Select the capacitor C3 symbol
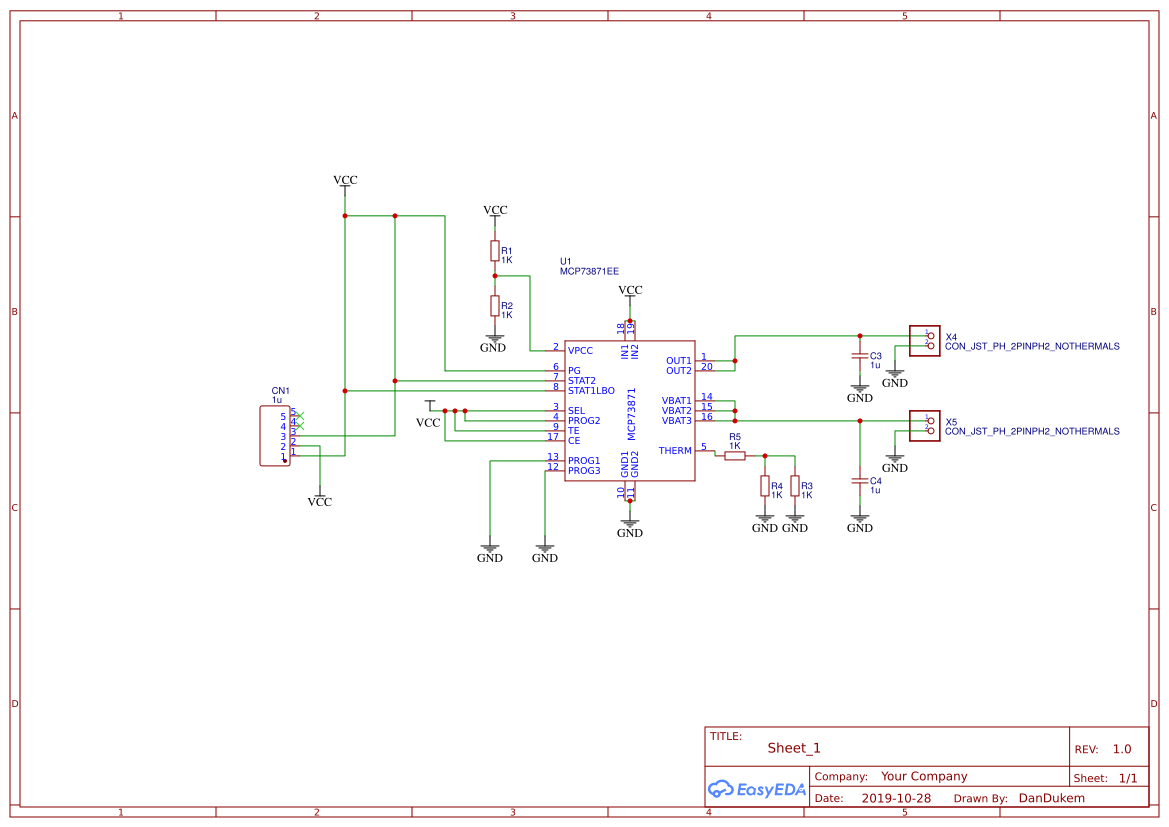The height and width of the screenshot is (827, 1169). click(x=860, y=357)
